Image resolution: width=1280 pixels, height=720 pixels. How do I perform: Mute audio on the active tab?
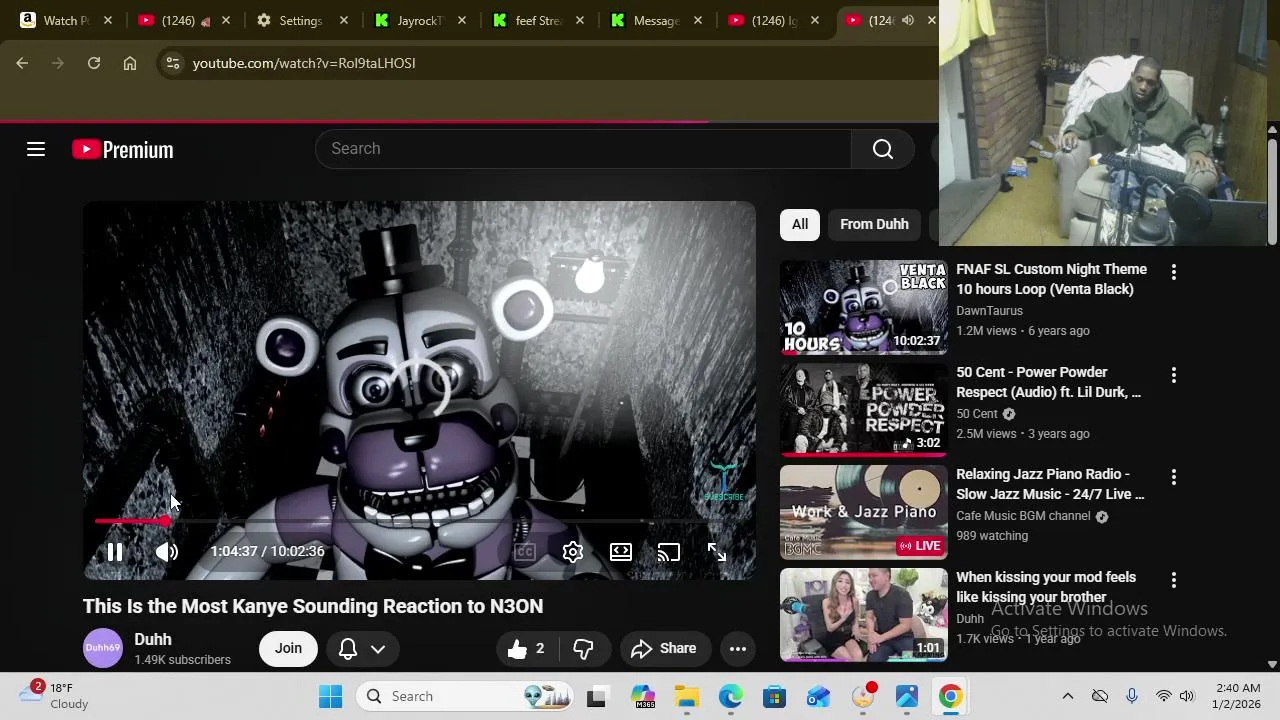point(907,20)
